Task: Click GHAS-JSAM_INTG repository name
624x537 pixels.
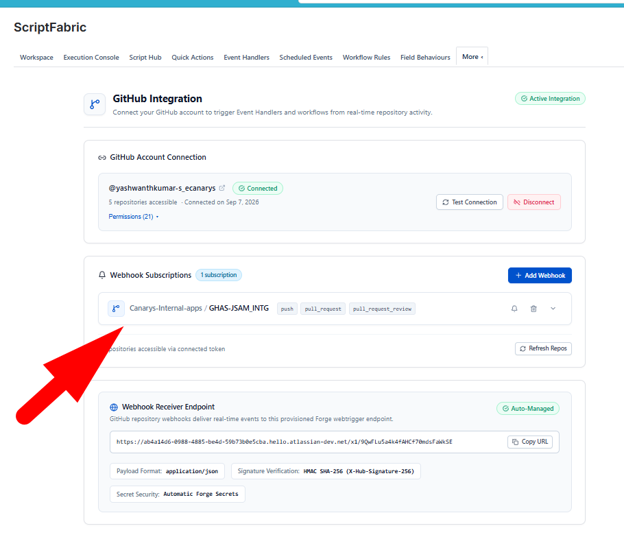Action: point(239,308)
